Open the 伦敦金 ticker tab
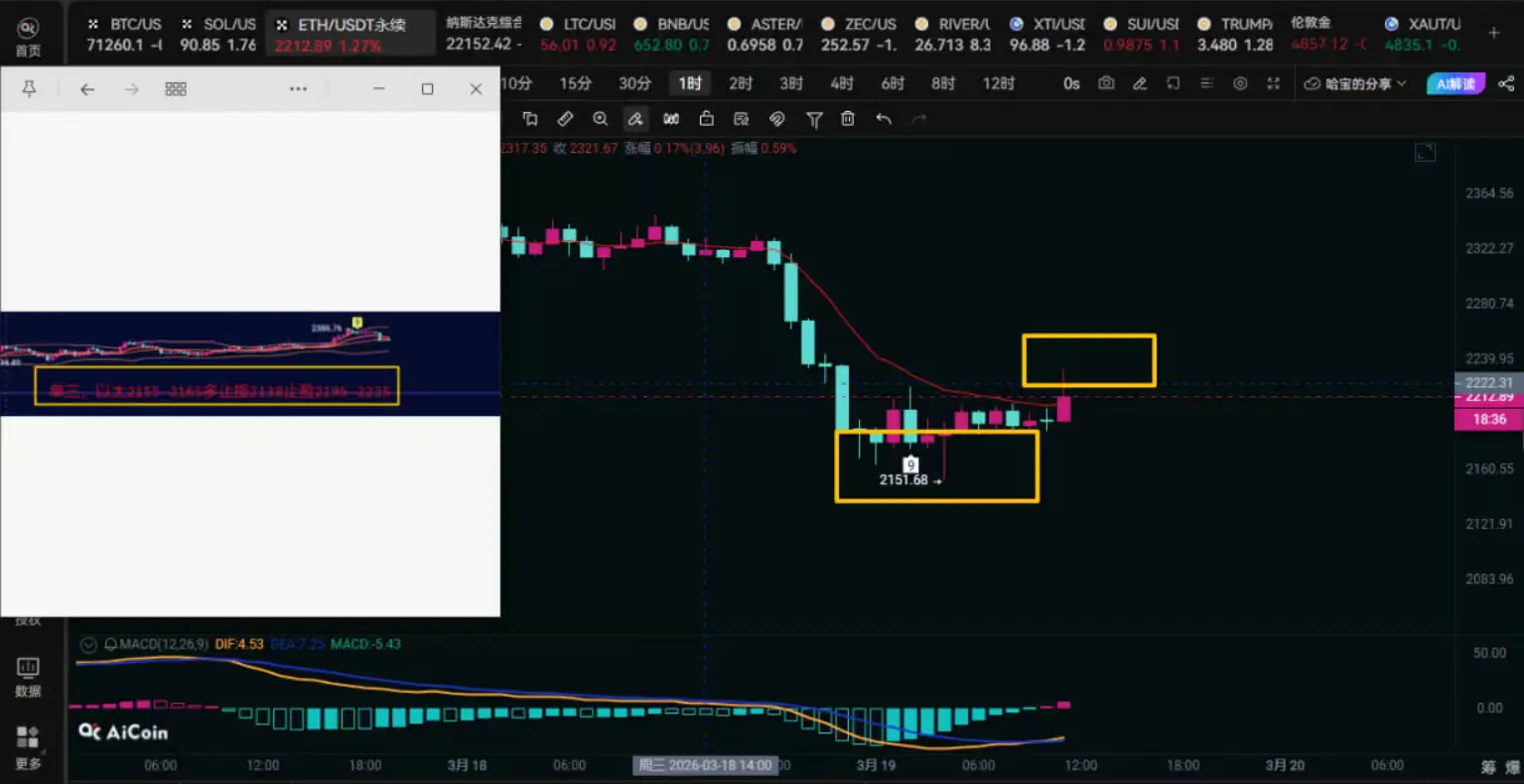 (x=1328, y=34)
